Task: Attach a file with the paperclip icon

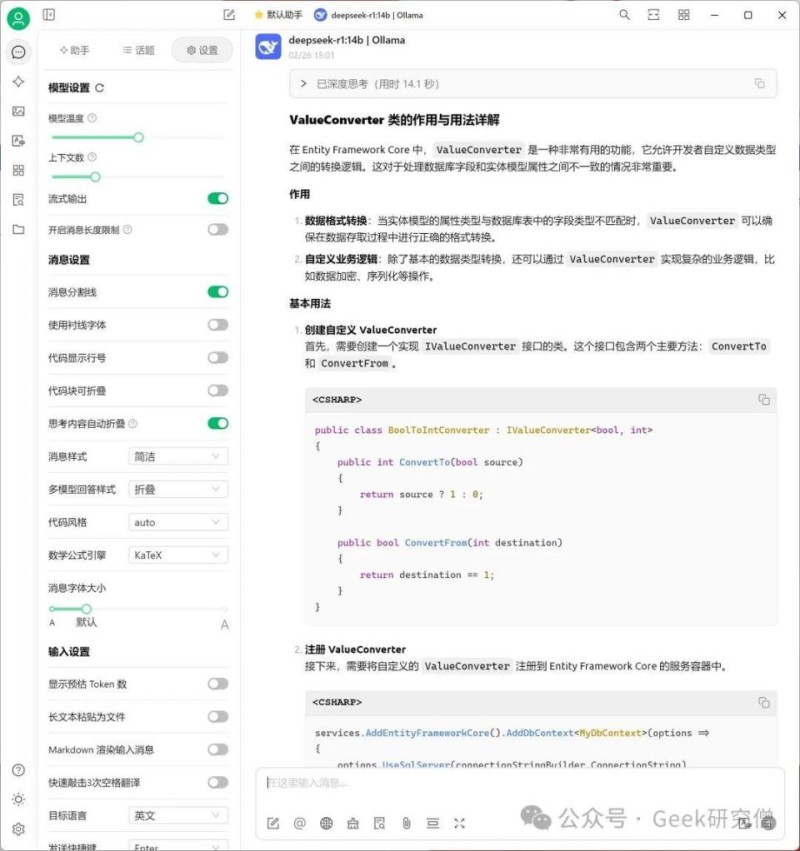Action: pos(406,821)
